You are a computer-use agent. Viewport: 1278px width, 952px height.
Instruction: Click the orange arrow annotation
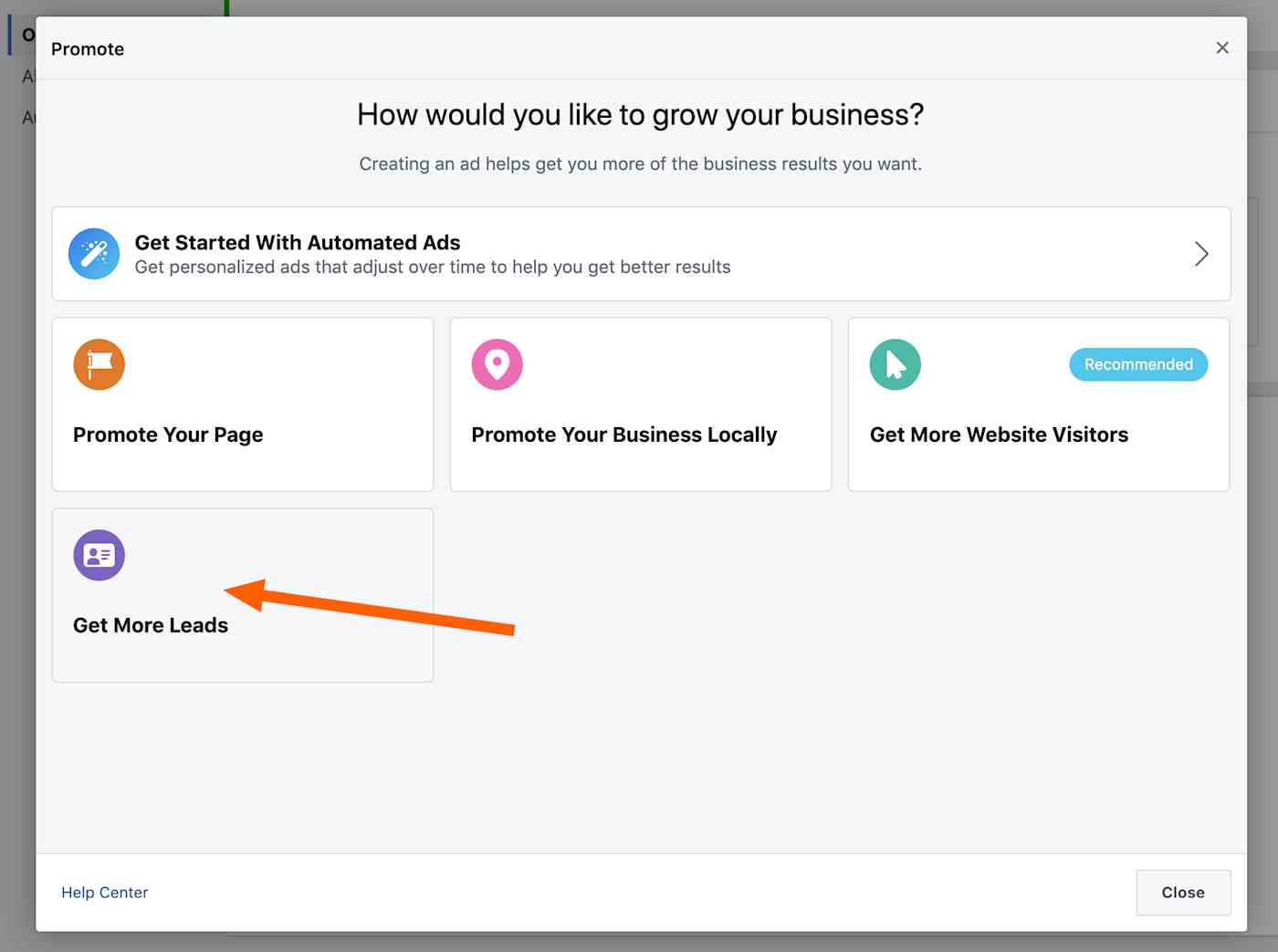point(370,607)
